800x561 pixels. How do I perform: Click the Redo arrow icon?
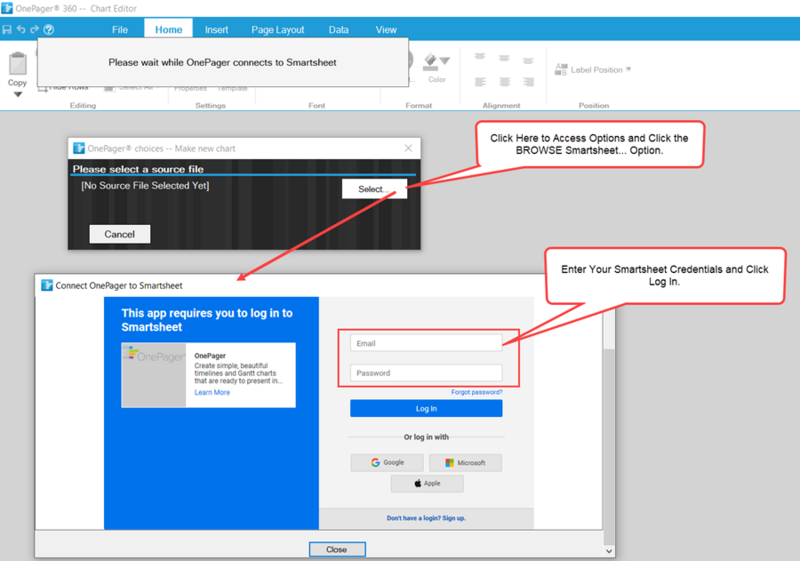[x=34, y=29]
